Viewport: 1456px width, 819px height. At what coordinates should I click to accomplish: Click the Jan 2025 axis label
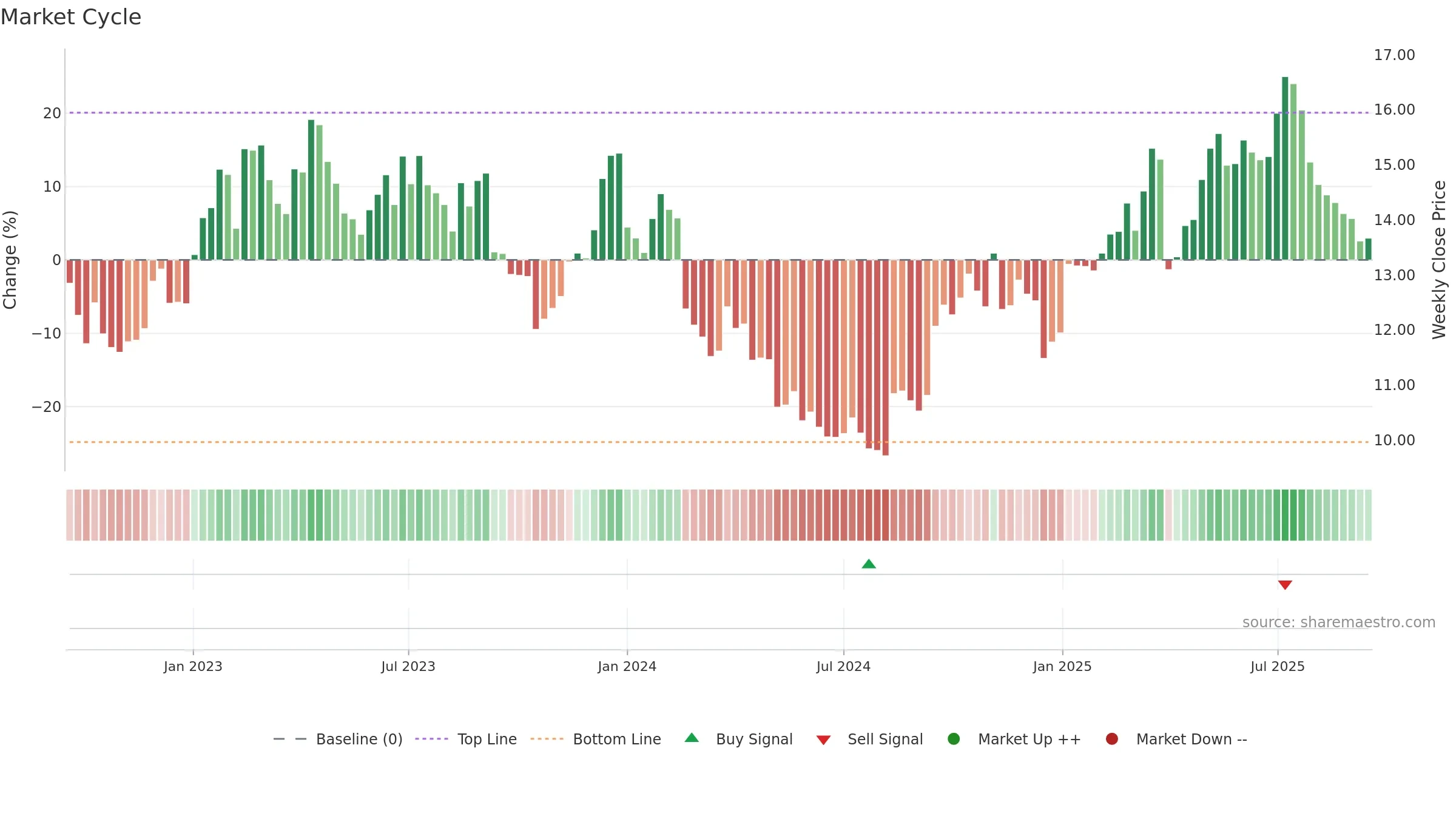coord(1062,666)
